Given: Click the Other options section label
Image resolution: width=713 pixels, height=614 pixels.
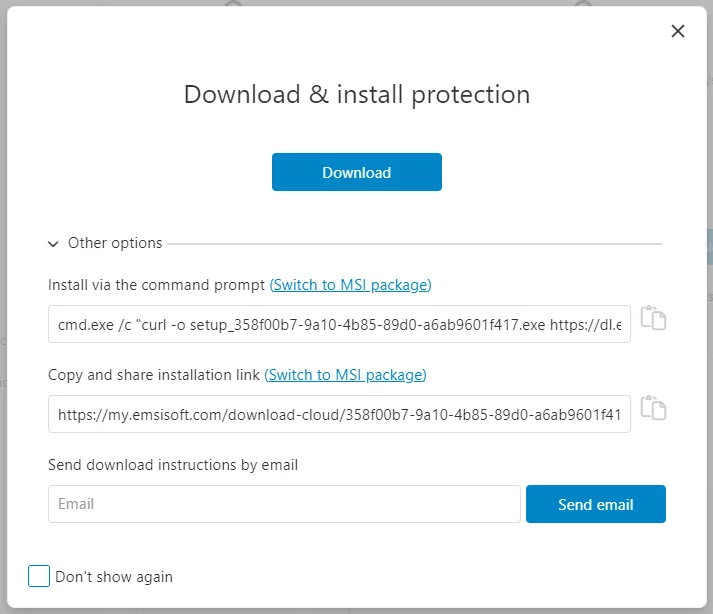Looking at the screenshot, I should click(115, 243).
